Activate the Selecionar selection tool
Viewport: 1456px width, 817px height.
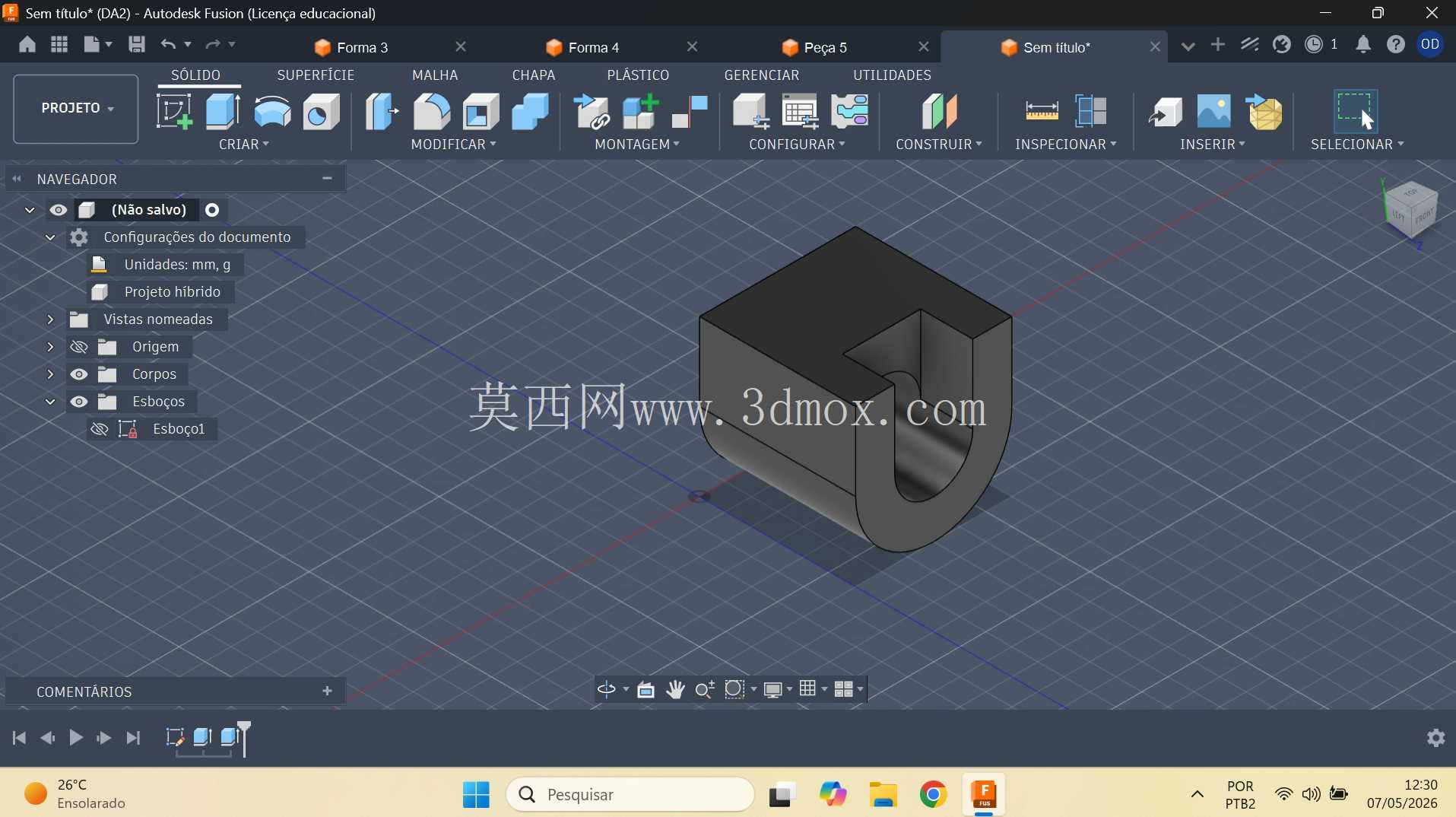(x=1355, y=111)
